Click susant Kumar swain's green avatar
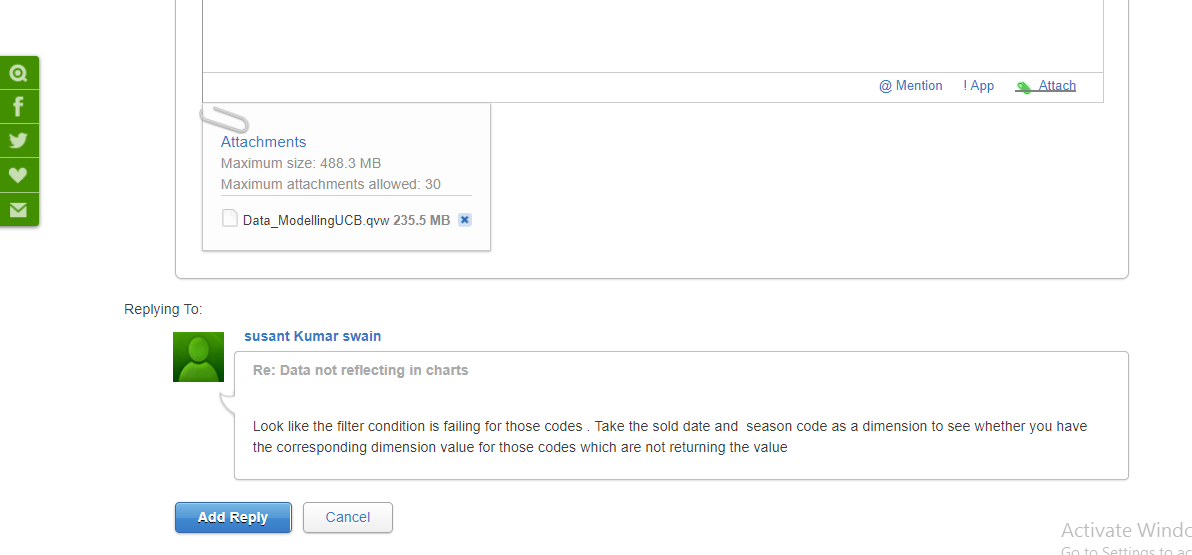 [198, 357]
